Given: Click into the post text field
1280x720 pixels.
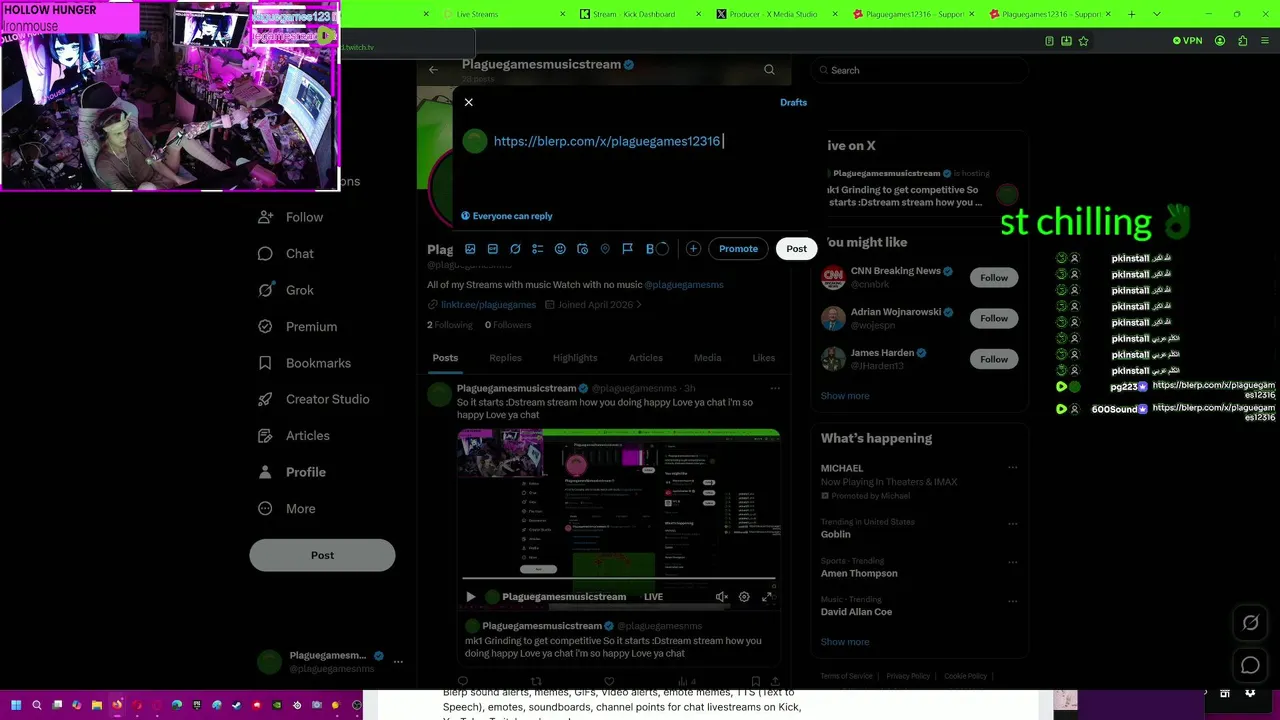Looking at the screenshot, I should [650, 141].
